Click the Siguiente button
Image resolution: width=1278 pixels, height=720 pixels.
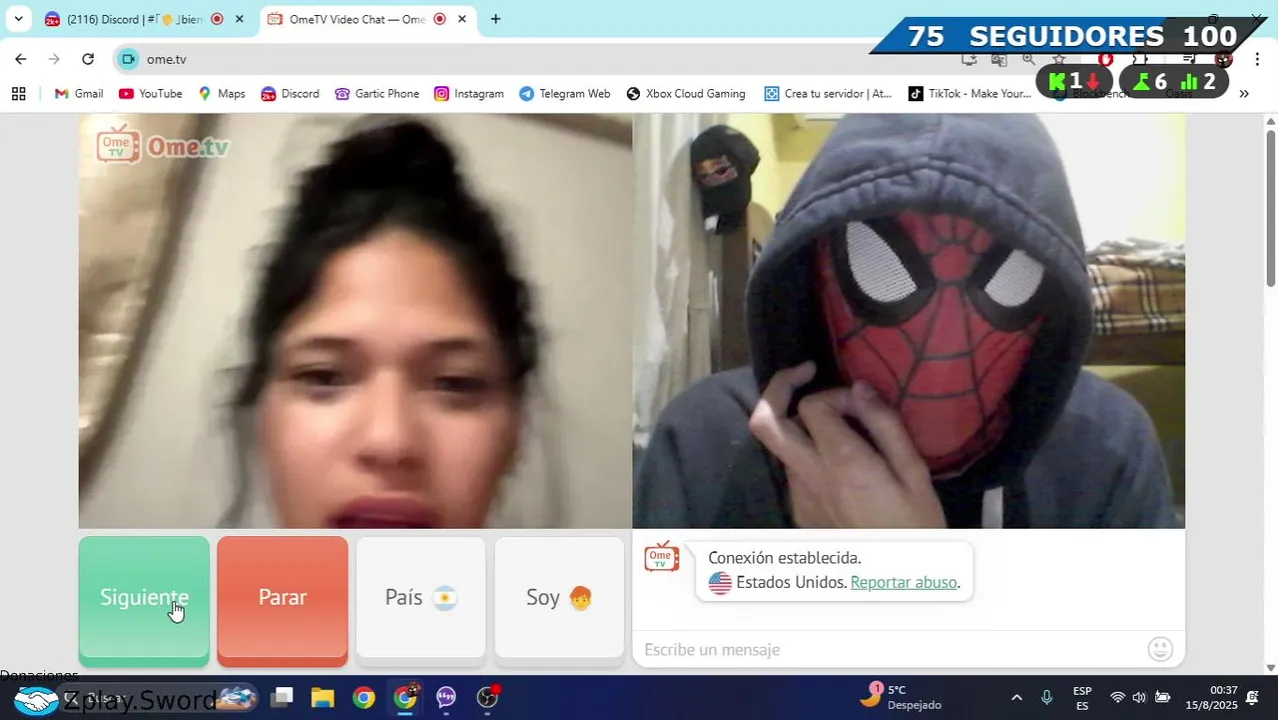click(144, 600)
